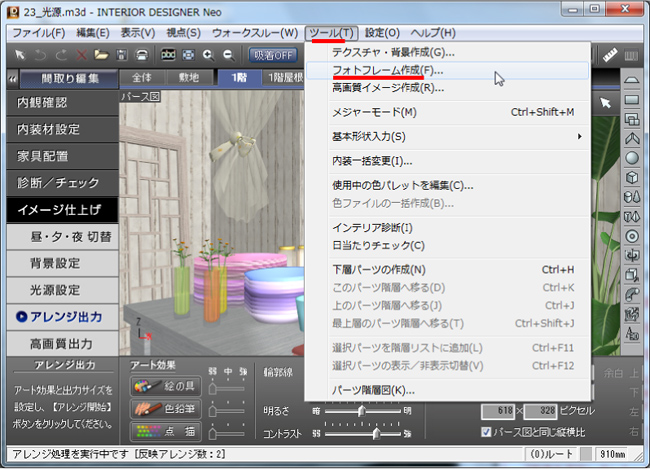Viewport: 650px width, 469px height.
Task: Select アレンジ出力 option in sidebar
Action: tap(59, 316)
